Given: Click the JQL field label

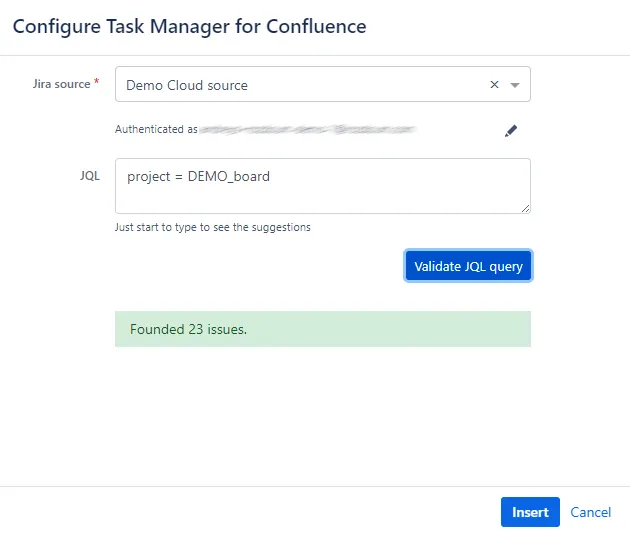Looking at the screenshot, I should [x=90, y=176].
